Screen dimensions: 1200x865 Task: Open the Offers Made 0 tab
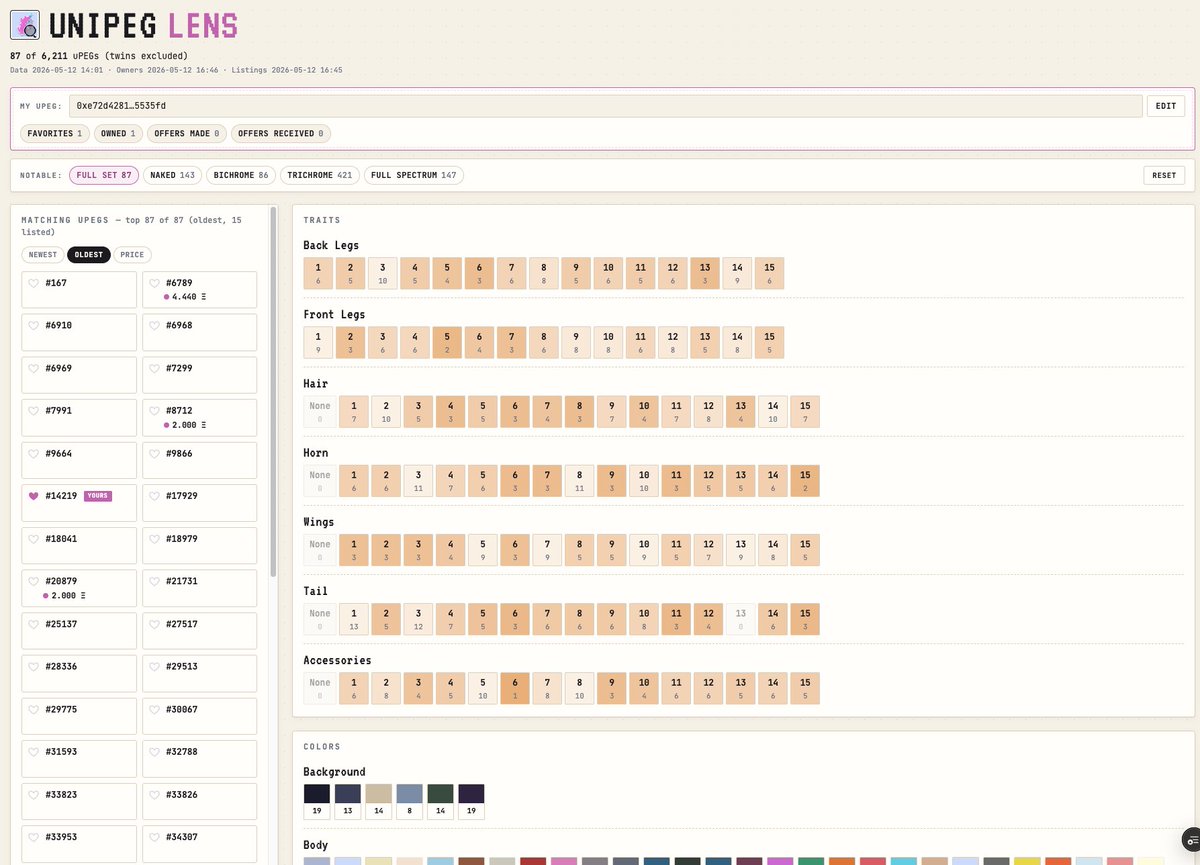187,133
